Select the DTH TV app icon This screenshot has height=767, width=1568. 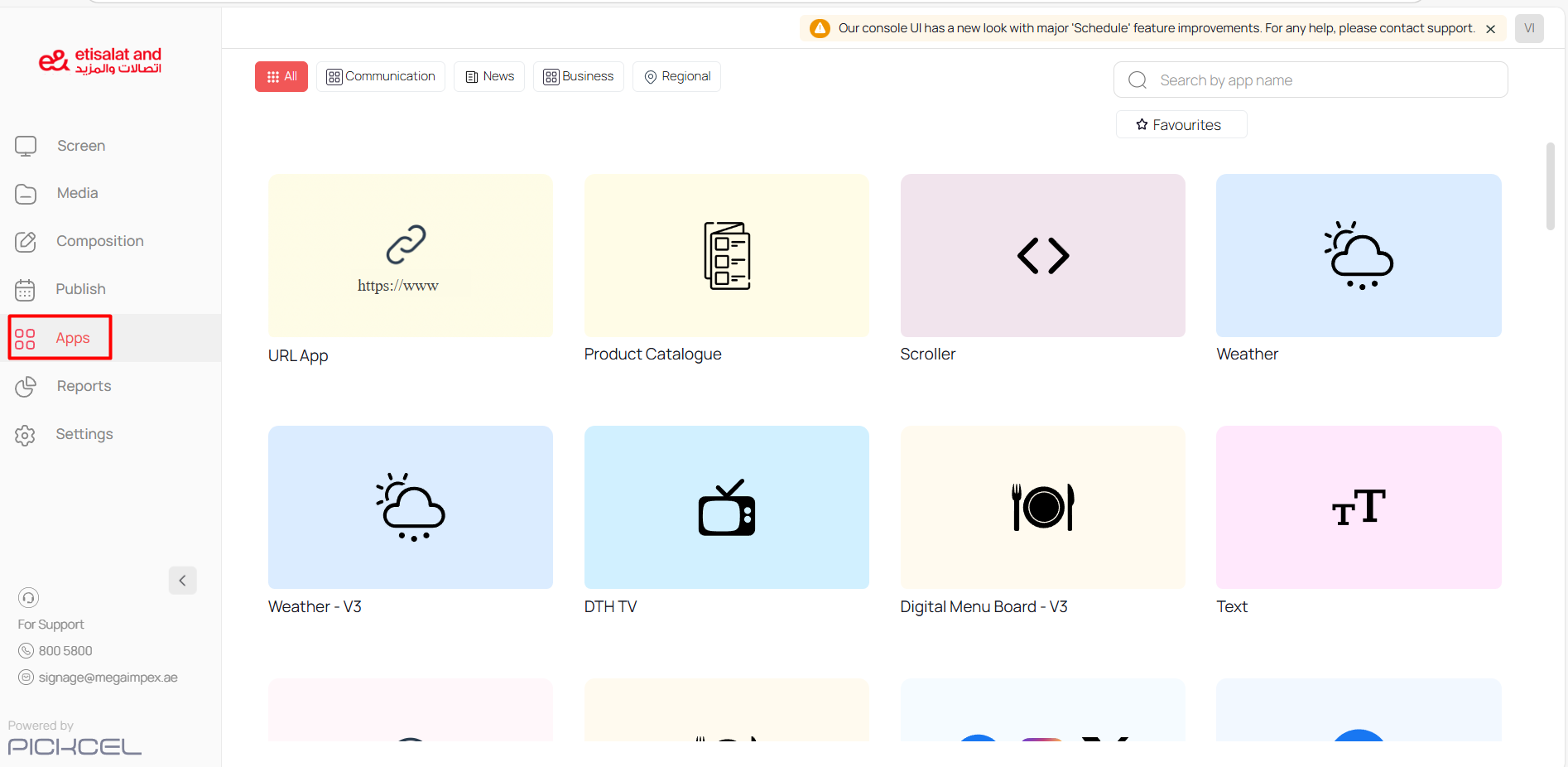click(726, 507)
